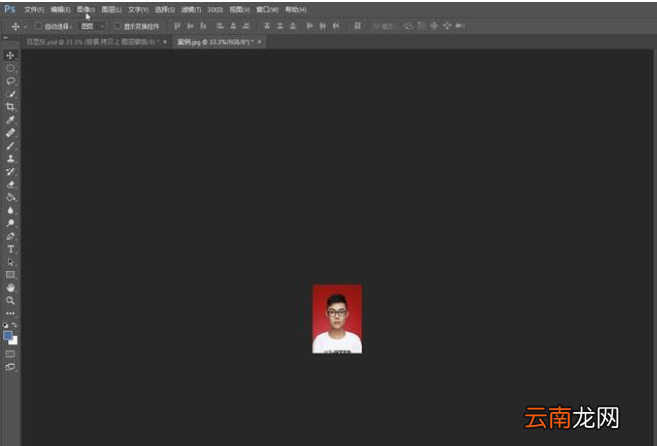The height and width of the screenshot is (446, 657).
Task: Open the 3D(D) menu
Action: coord(215,9)
